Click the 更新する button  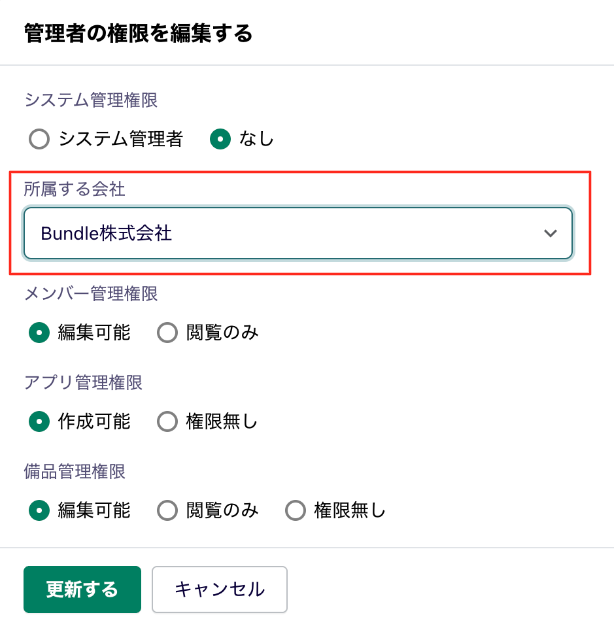tap(82, 590)
